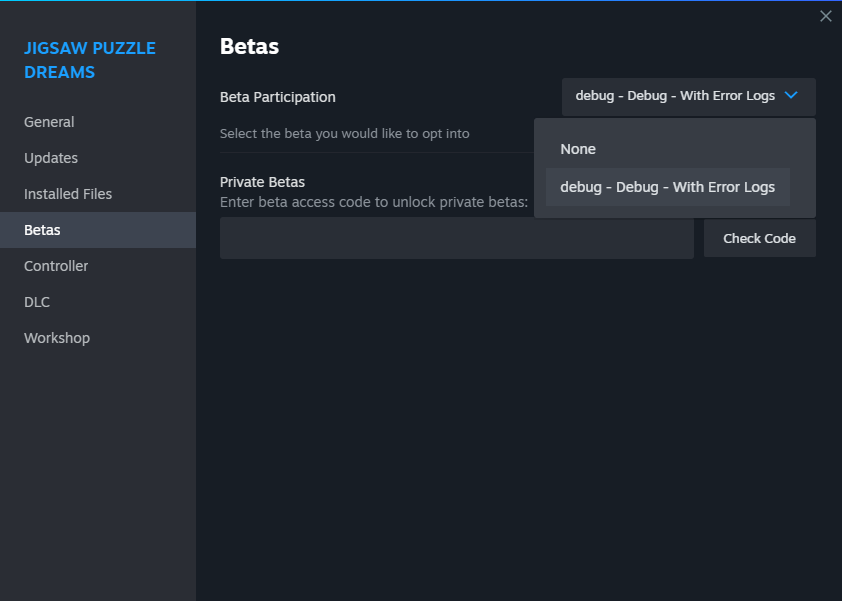The height and width of the screenshot is (601, 842).
Task: Open the Beta Participation dropdown box
Action: 688,97
